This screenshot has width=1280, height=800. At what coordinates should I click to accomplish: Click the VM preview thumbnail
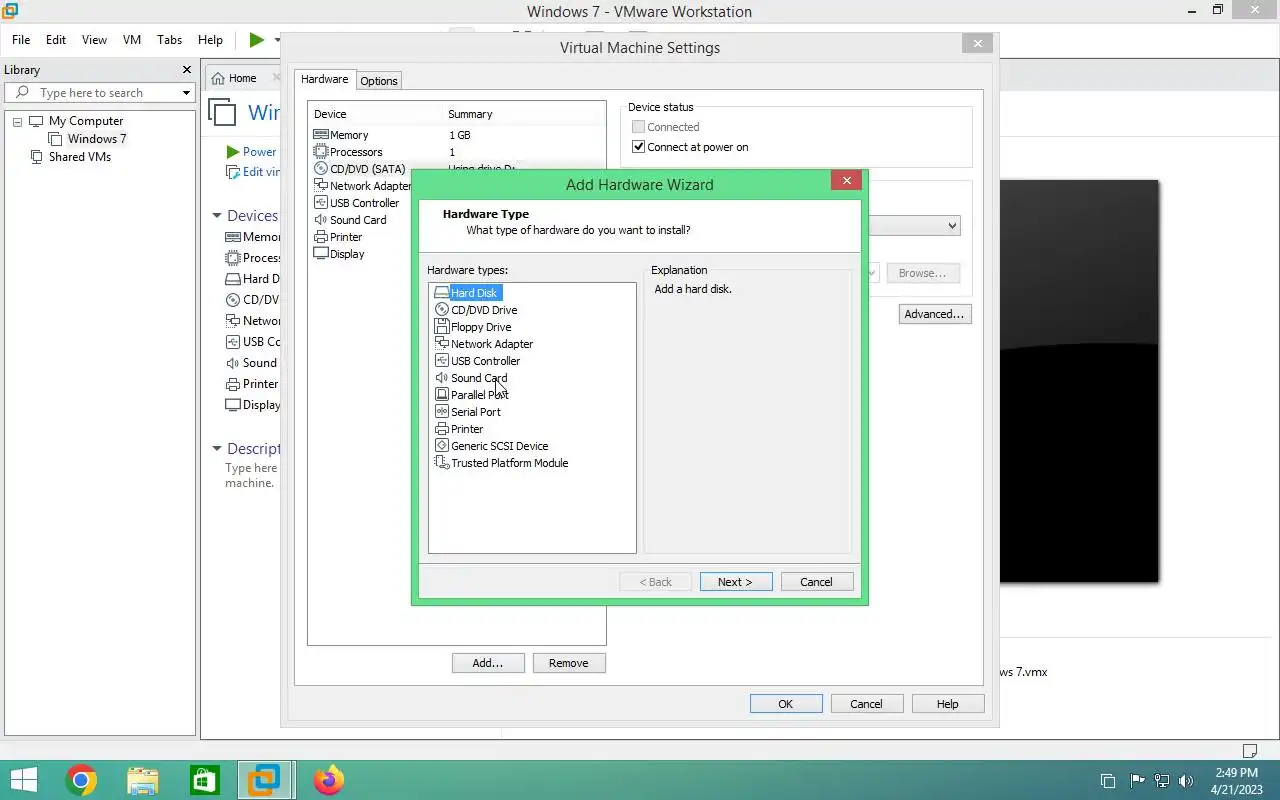[x=1079, y=381]
